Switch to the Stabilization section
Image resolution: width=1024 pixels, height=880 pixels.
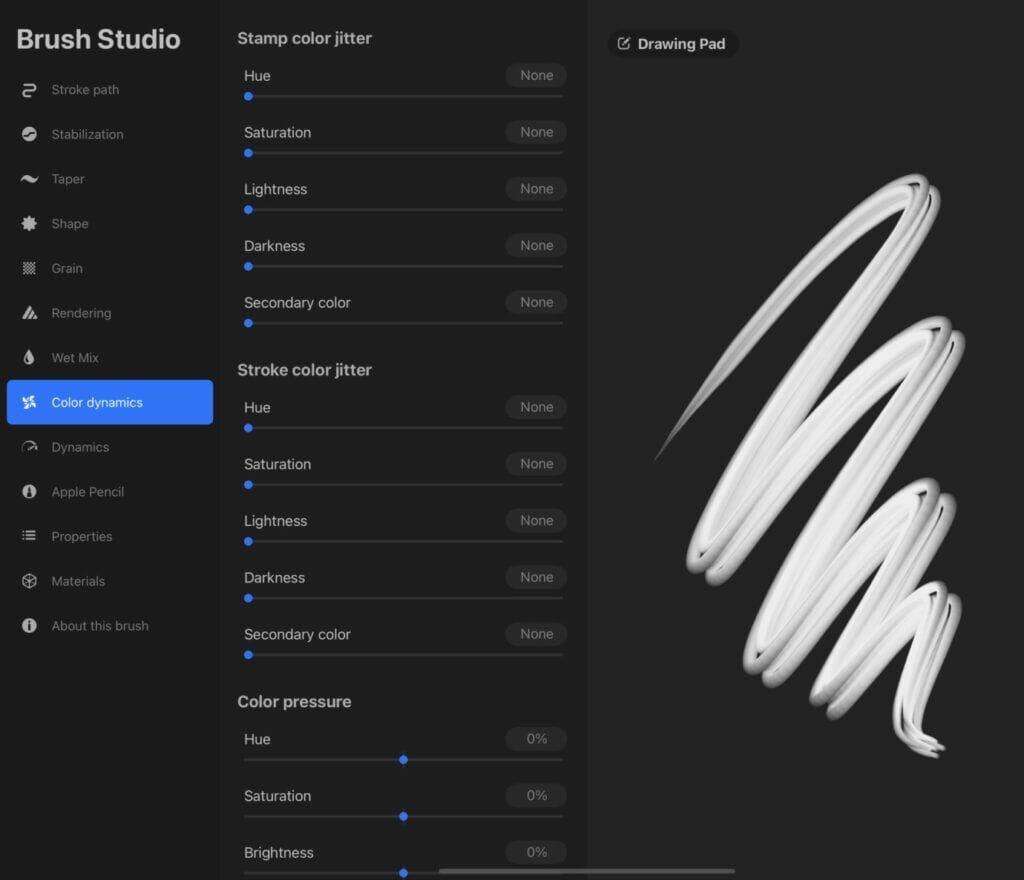[x=110, y=134]
